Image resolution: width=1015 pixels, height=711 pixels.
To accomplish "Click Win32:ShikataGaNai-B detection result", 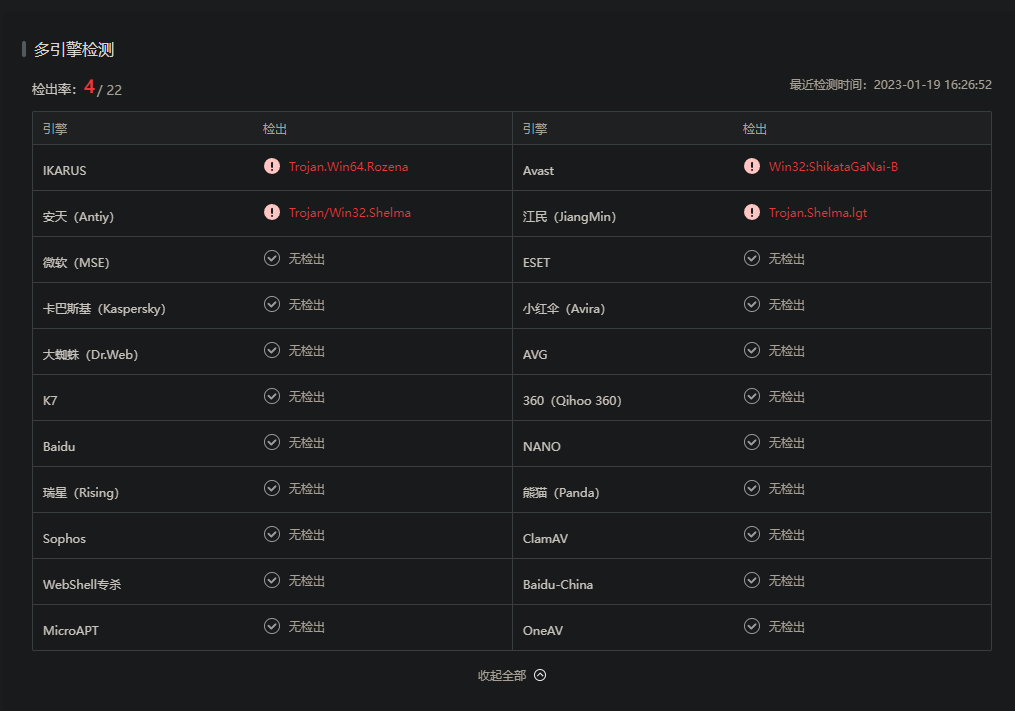I will (833, 167).
